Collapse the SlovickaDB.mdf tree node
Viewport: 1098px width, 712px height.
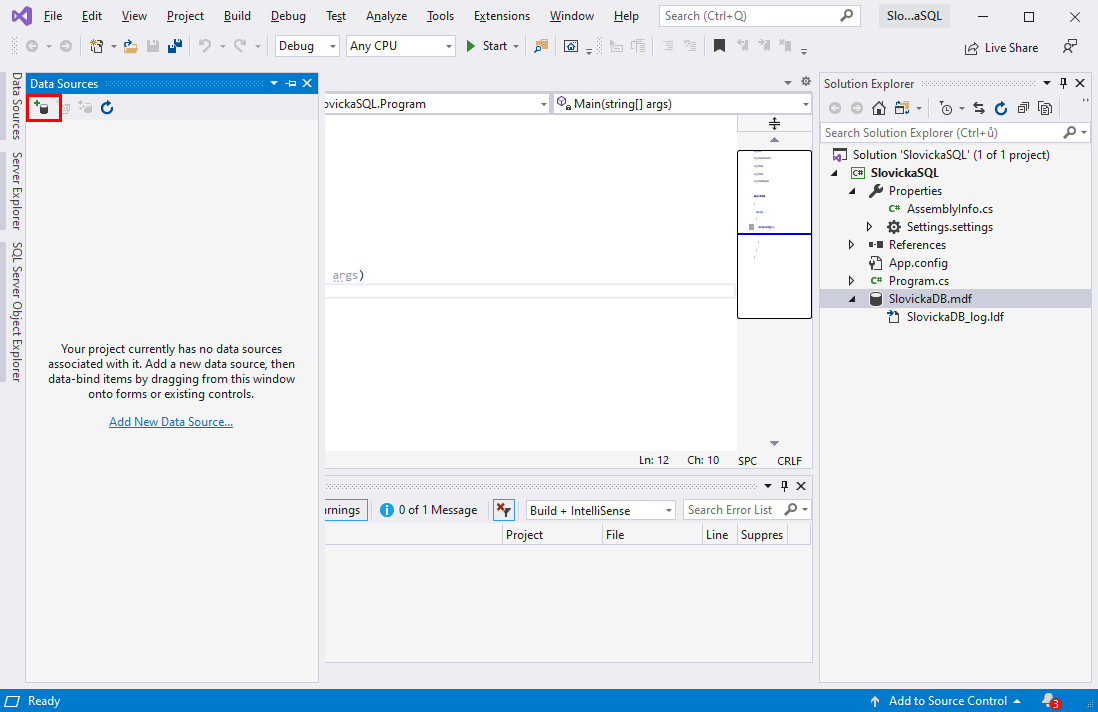(852, 299)
